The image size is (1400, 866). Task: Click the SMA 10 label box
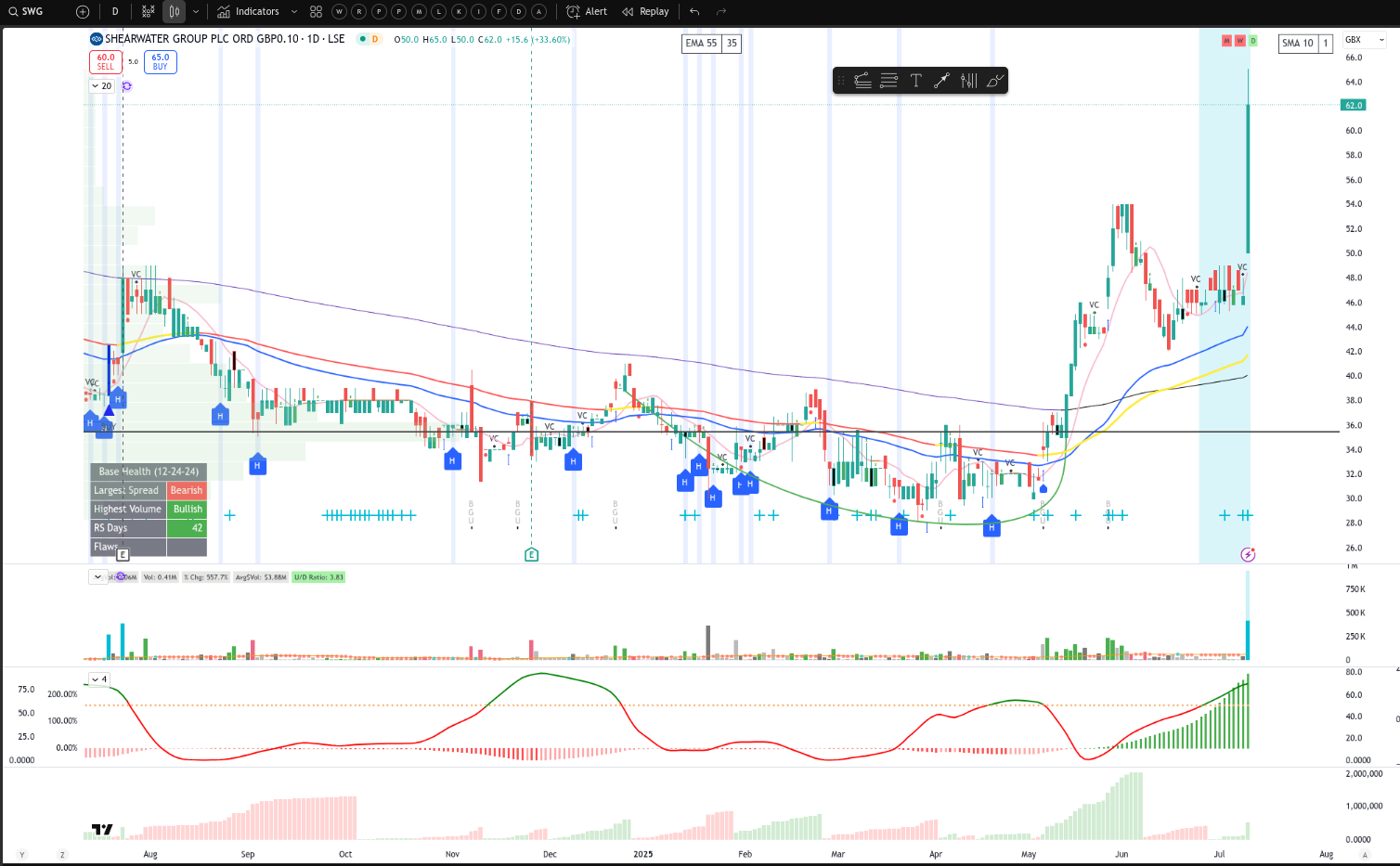click(1298, 44)
